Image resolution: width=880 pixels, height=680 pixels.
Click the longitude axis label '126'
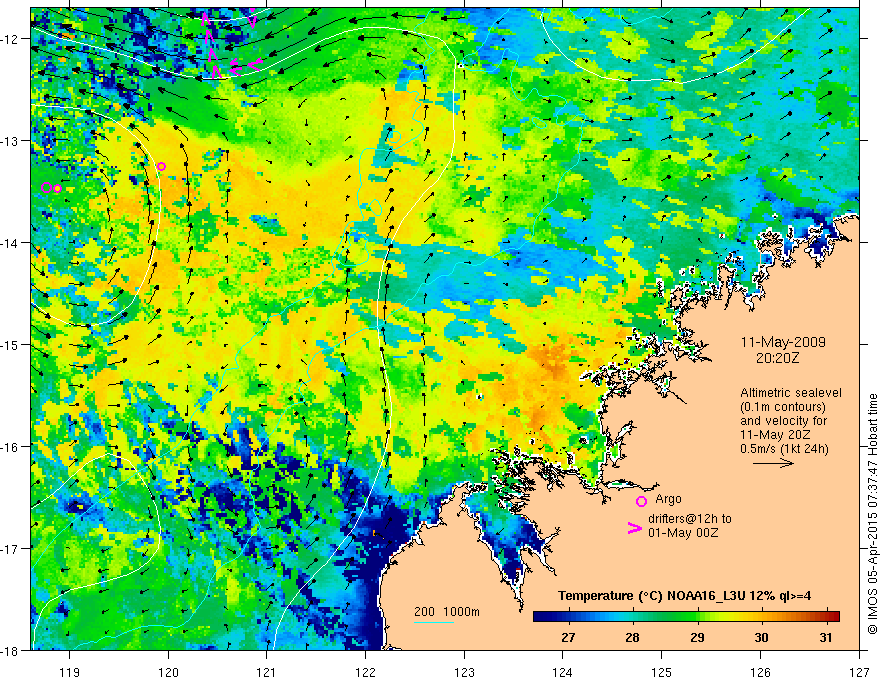(760, 672)
